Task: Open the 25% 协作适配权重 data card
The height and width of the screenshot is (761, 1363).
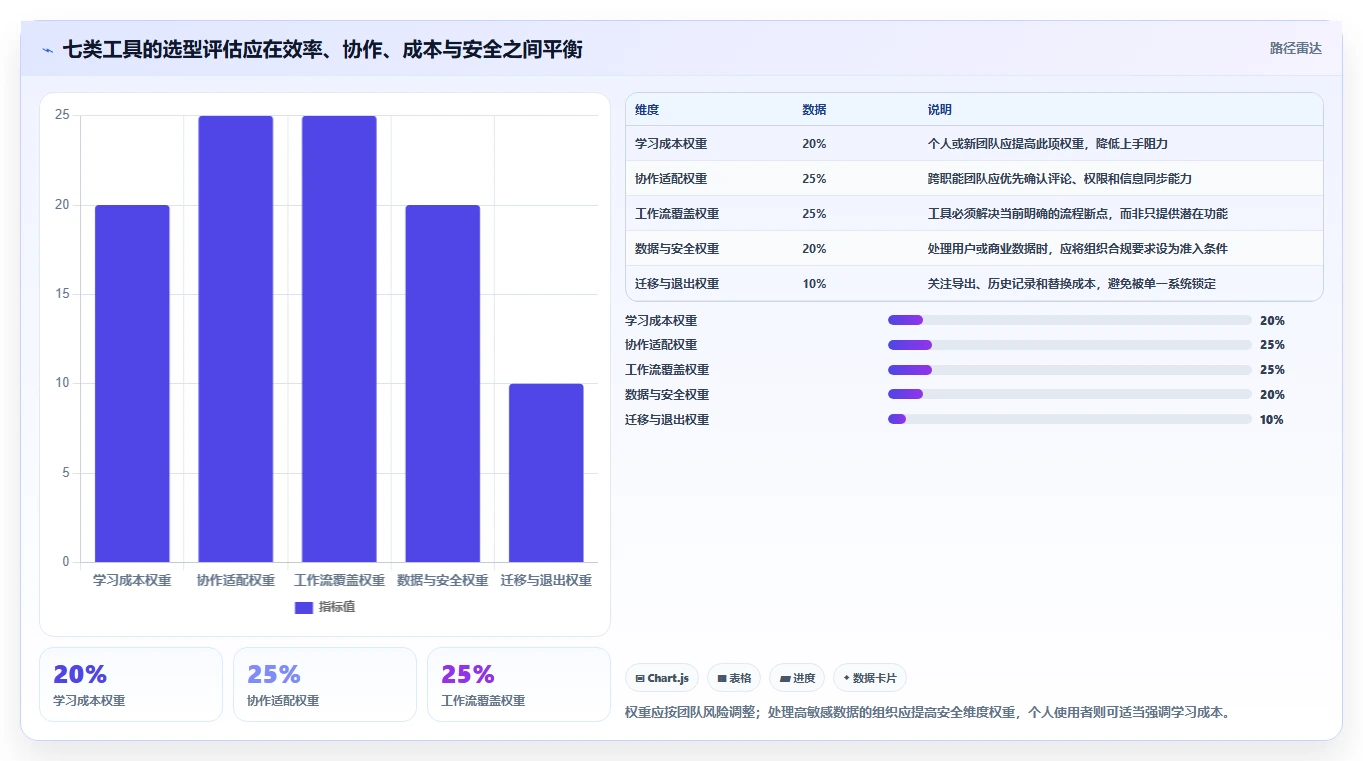Action: pos(325,684)
